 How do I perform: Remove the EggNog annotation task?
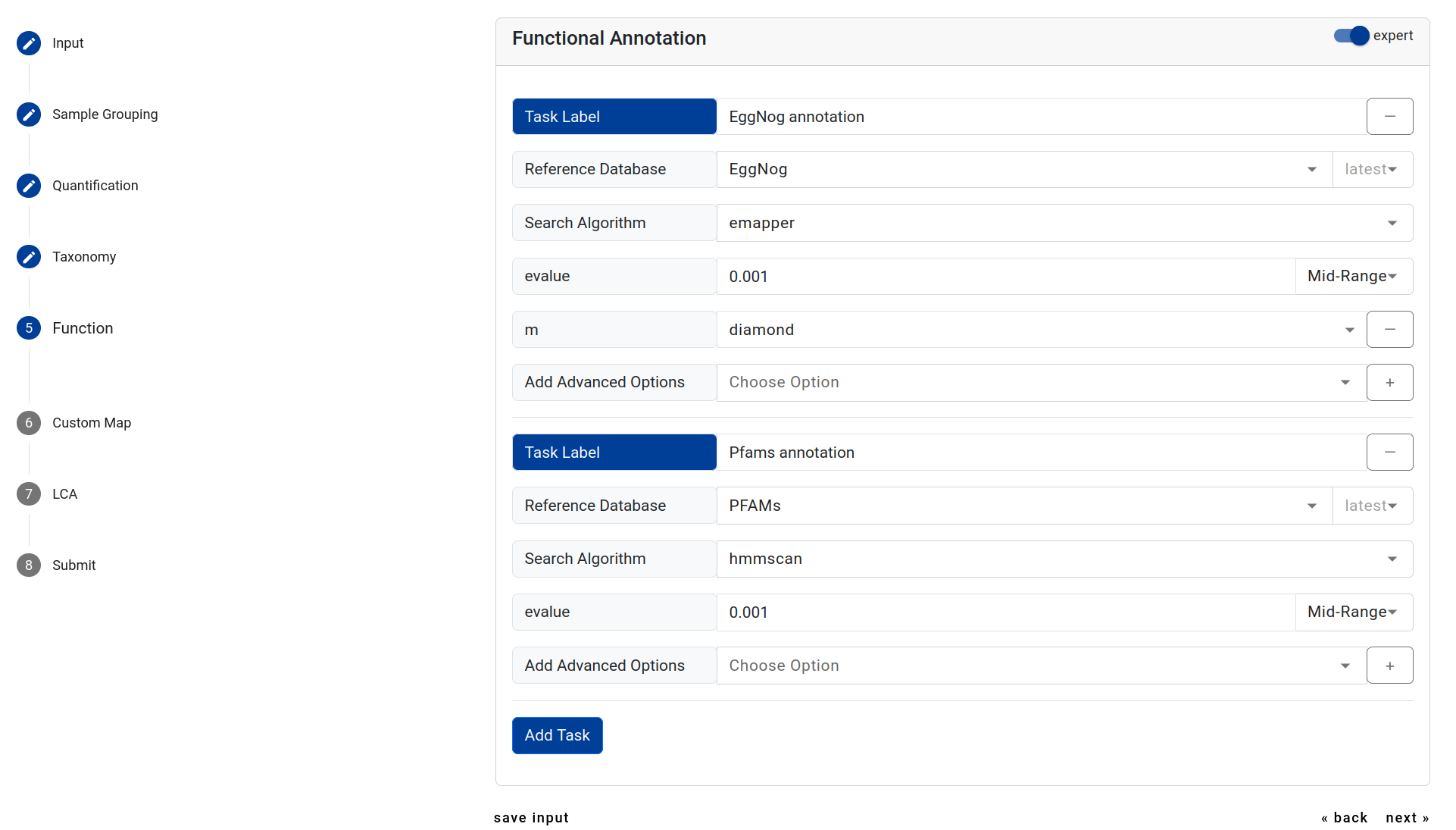point(1389,117)
